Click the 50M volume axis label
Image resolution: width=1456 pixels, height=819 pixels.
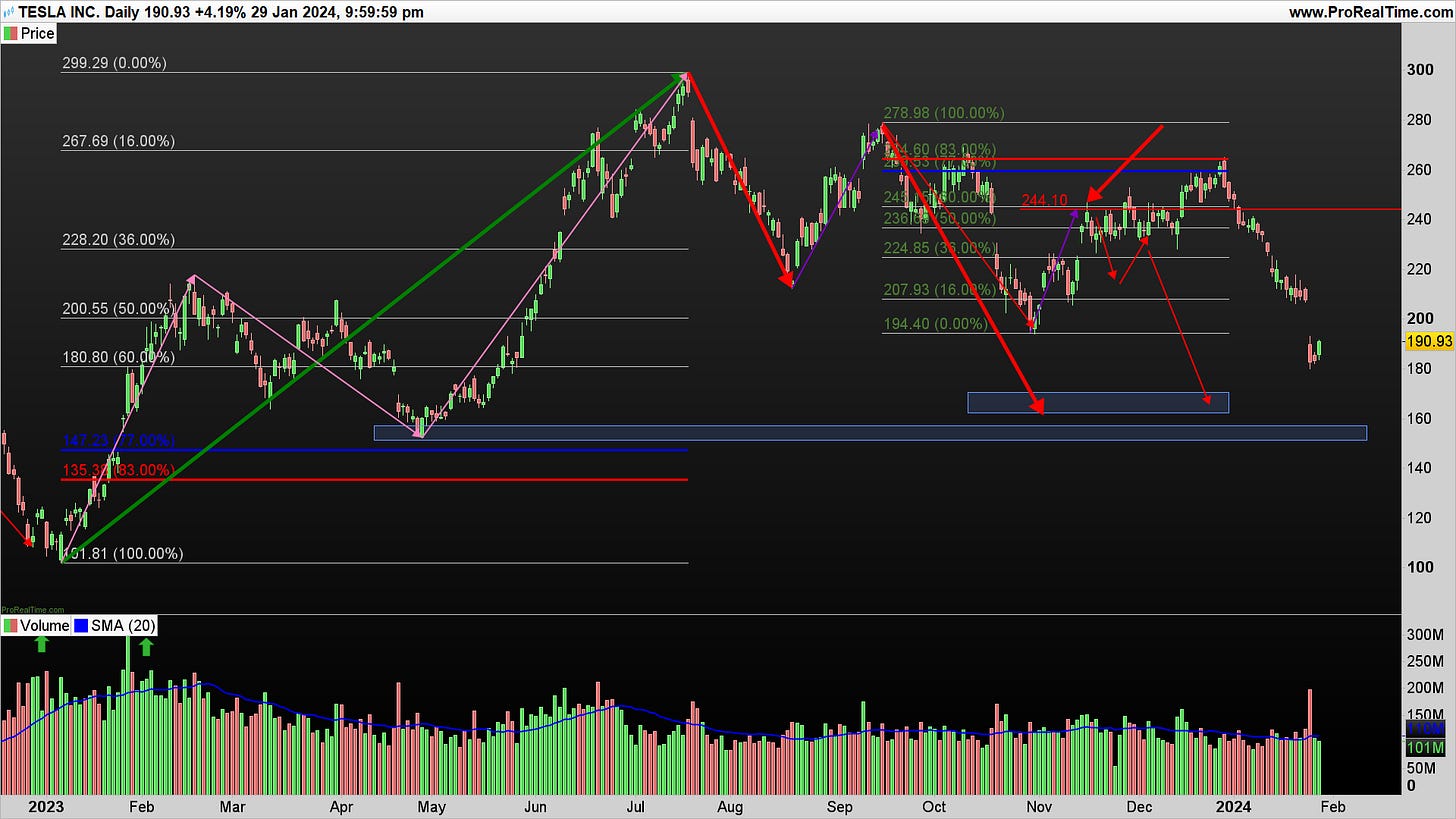click(x=1421, y=768)
